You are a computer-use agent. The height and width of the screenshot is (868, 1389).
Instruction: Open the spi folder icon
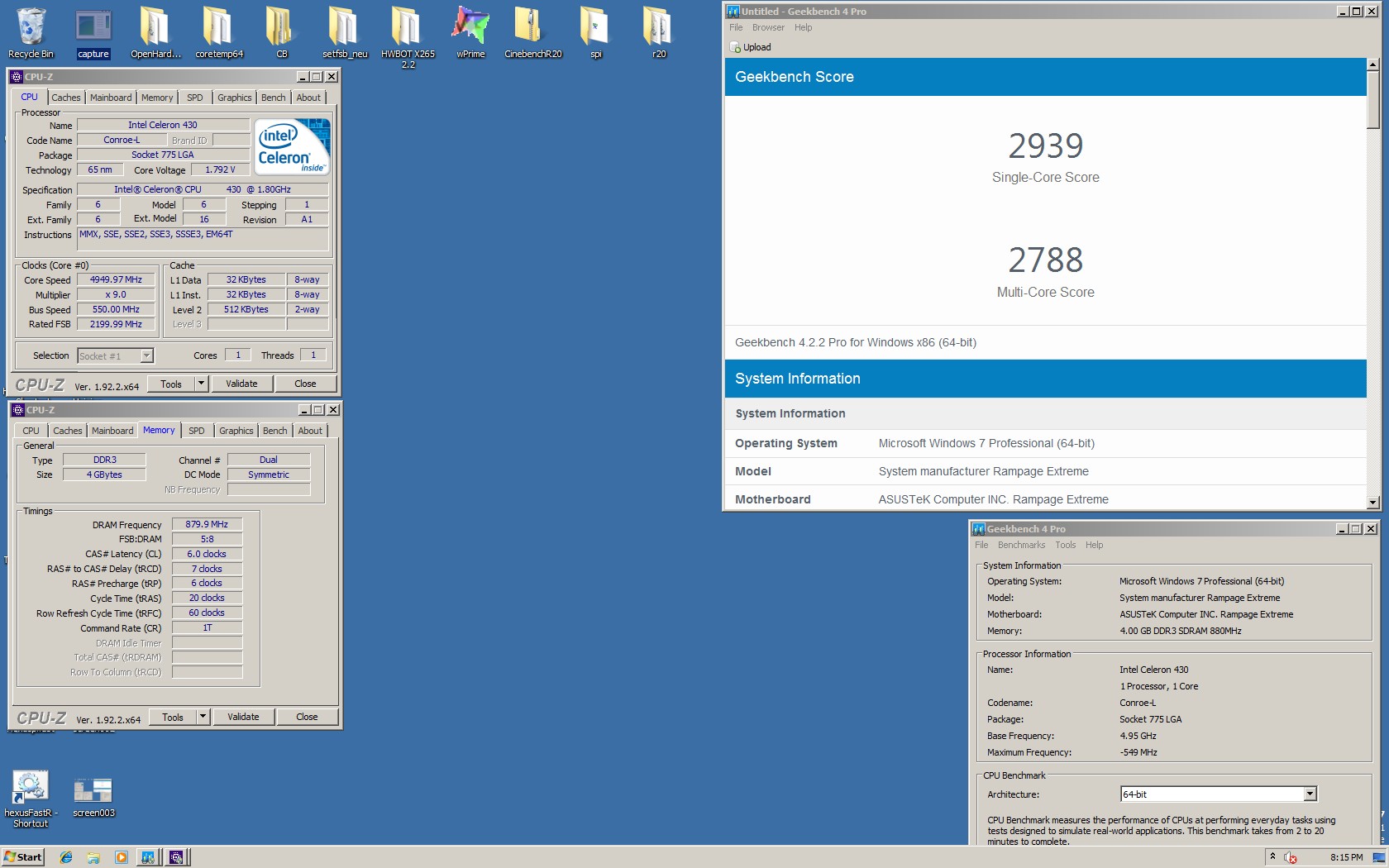[x=595, y=33]
